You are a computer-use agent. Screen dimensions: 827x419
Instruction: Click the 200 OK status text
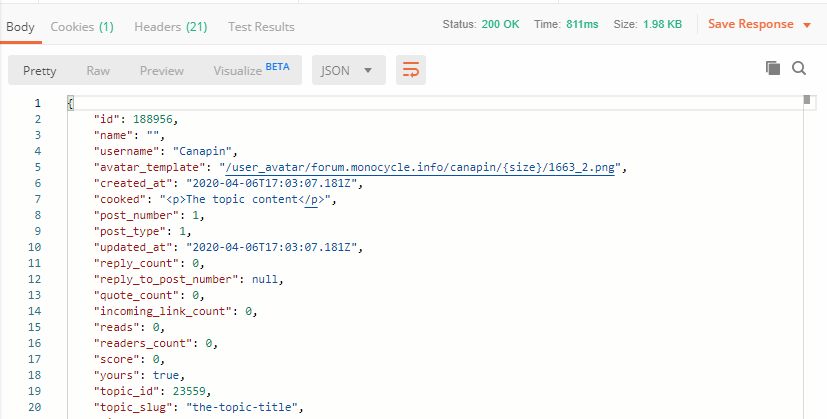pyautogui.click(x=500, y=24)
